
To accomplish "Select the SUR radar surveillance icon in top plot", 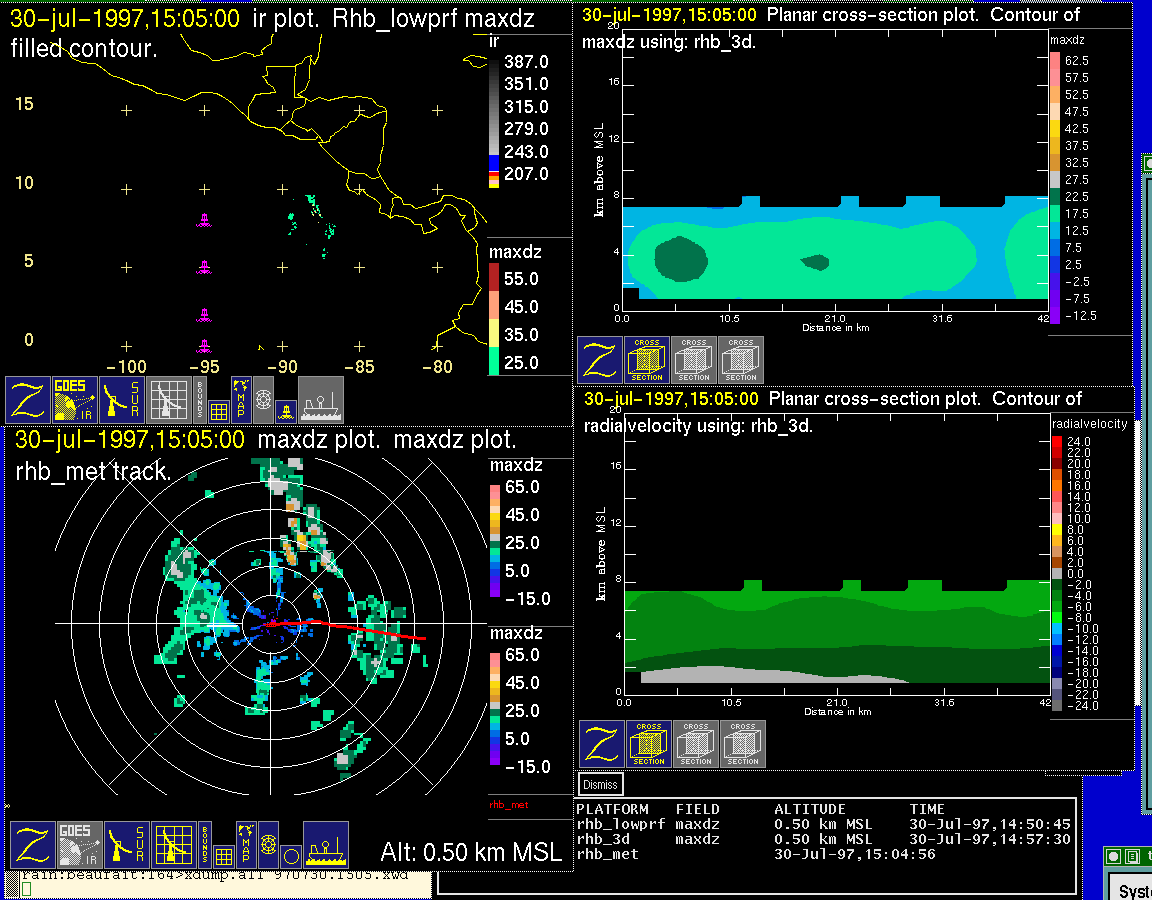I will tap(122, 400).
